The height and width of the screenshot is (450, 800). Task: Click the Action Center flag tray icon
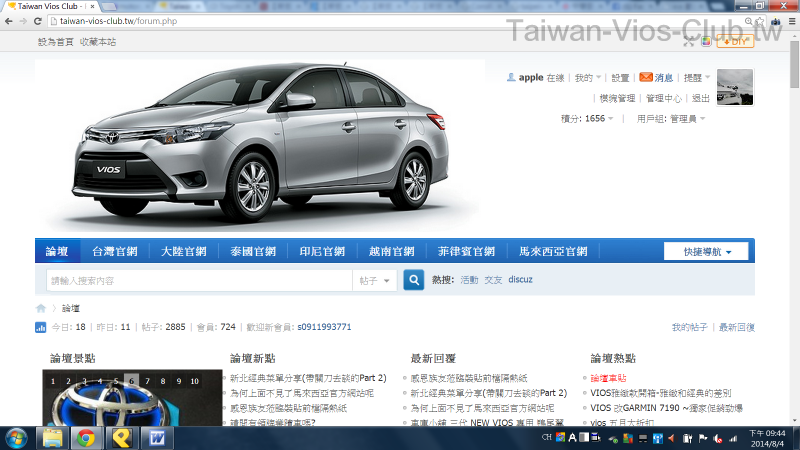point(703,438)
